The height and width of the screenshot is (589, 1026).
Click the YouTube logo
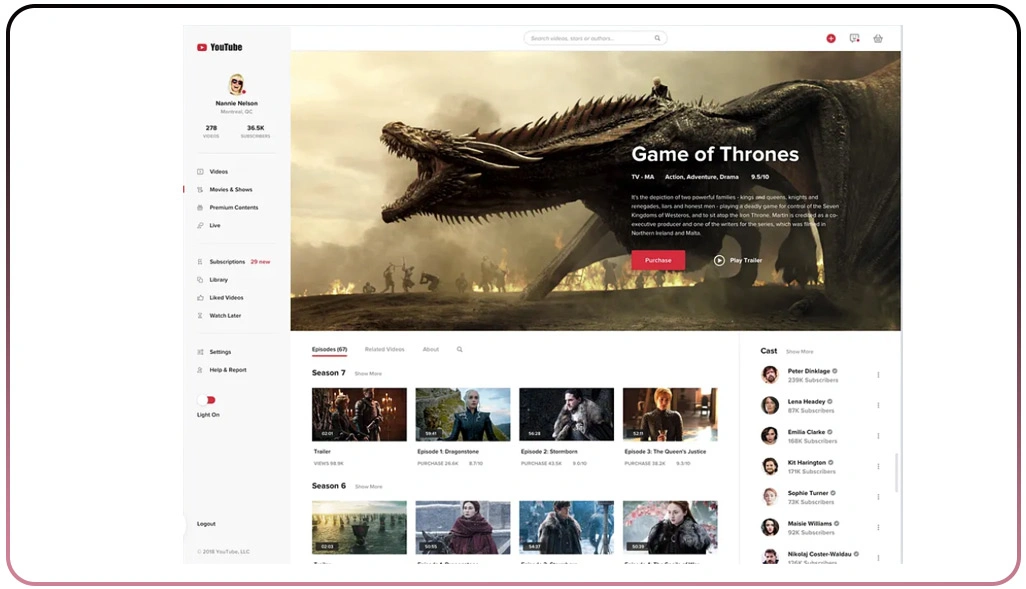click(220, 47)
